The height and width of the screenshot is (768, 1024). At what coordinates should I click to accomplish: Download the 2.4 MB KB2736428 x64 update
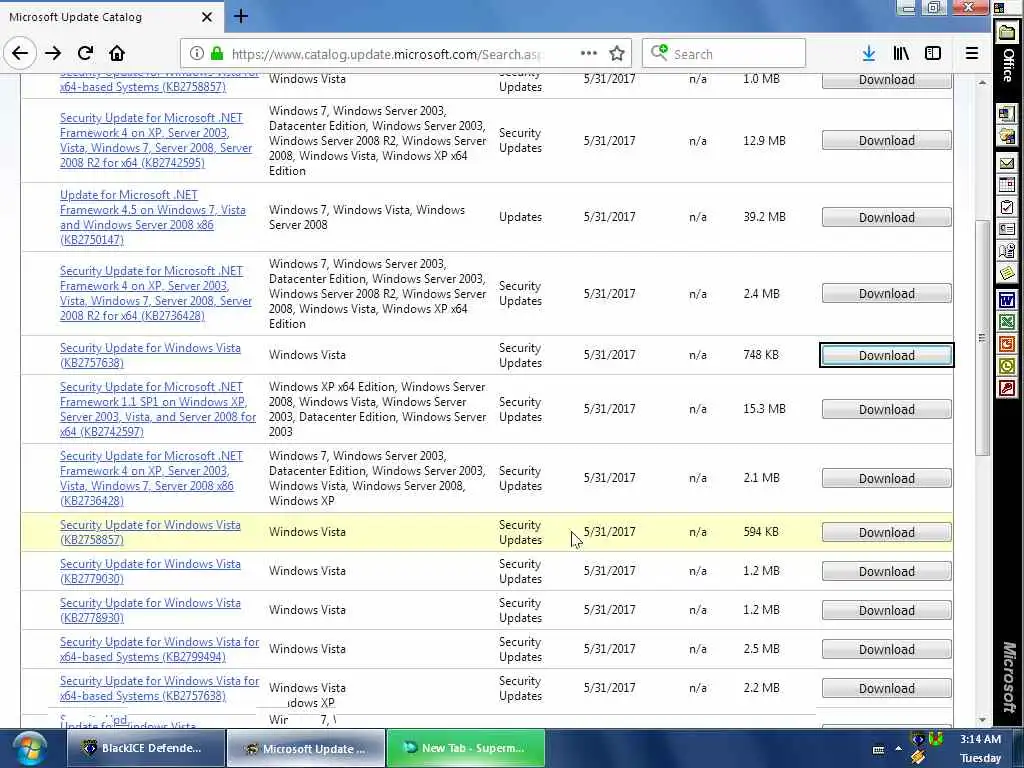(x=886, y=294)
